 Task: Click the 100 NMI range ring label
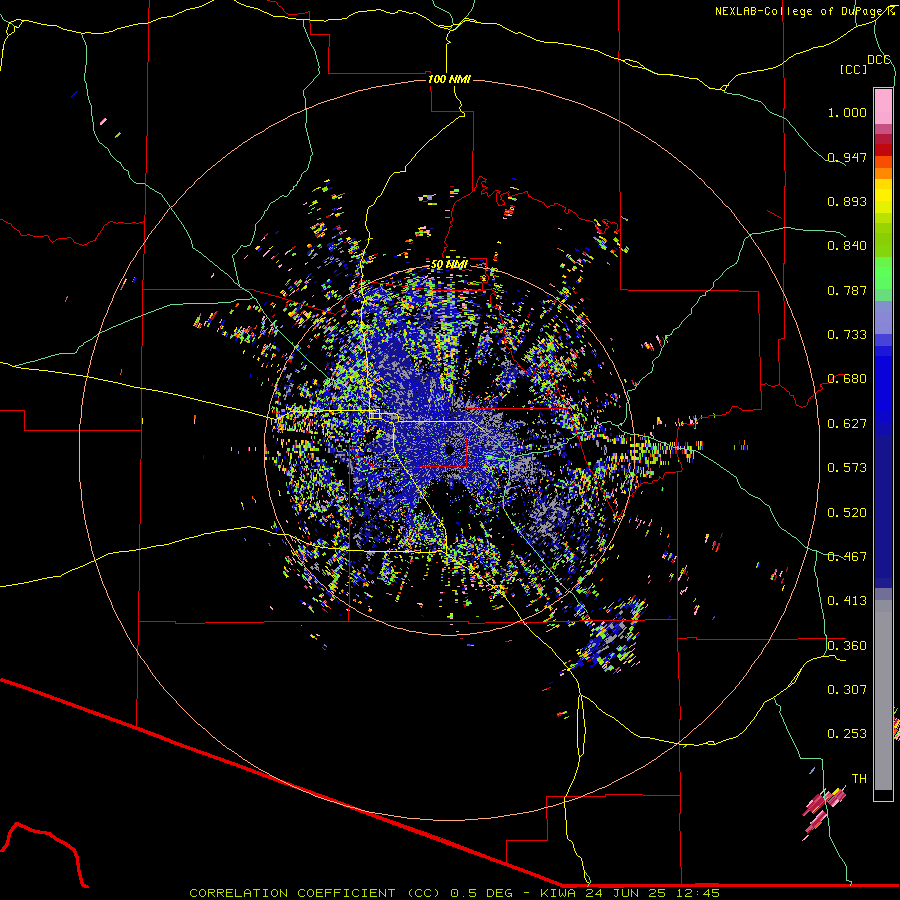449,79
